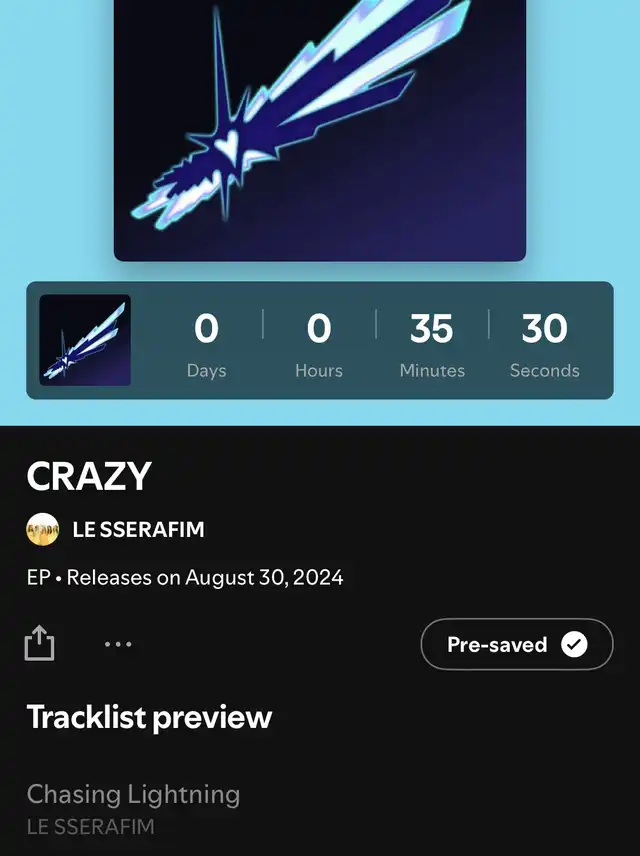Tap the Tracklist preview heading

point(149,717)
